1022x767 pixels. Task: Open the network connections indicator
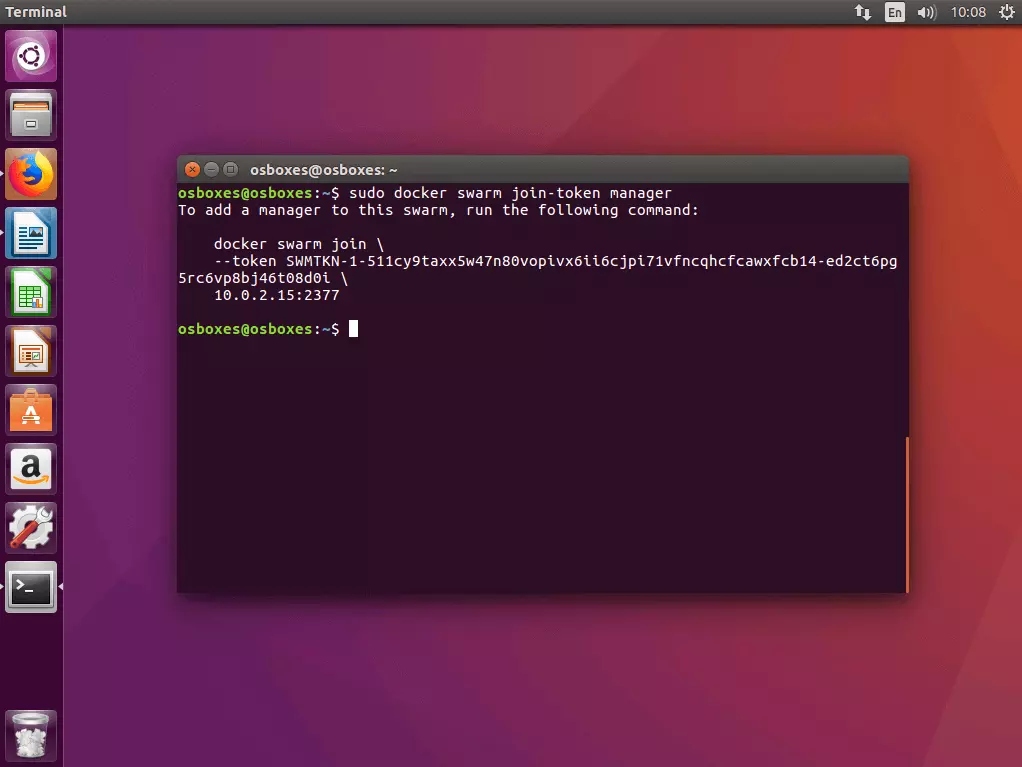point(862,12)
